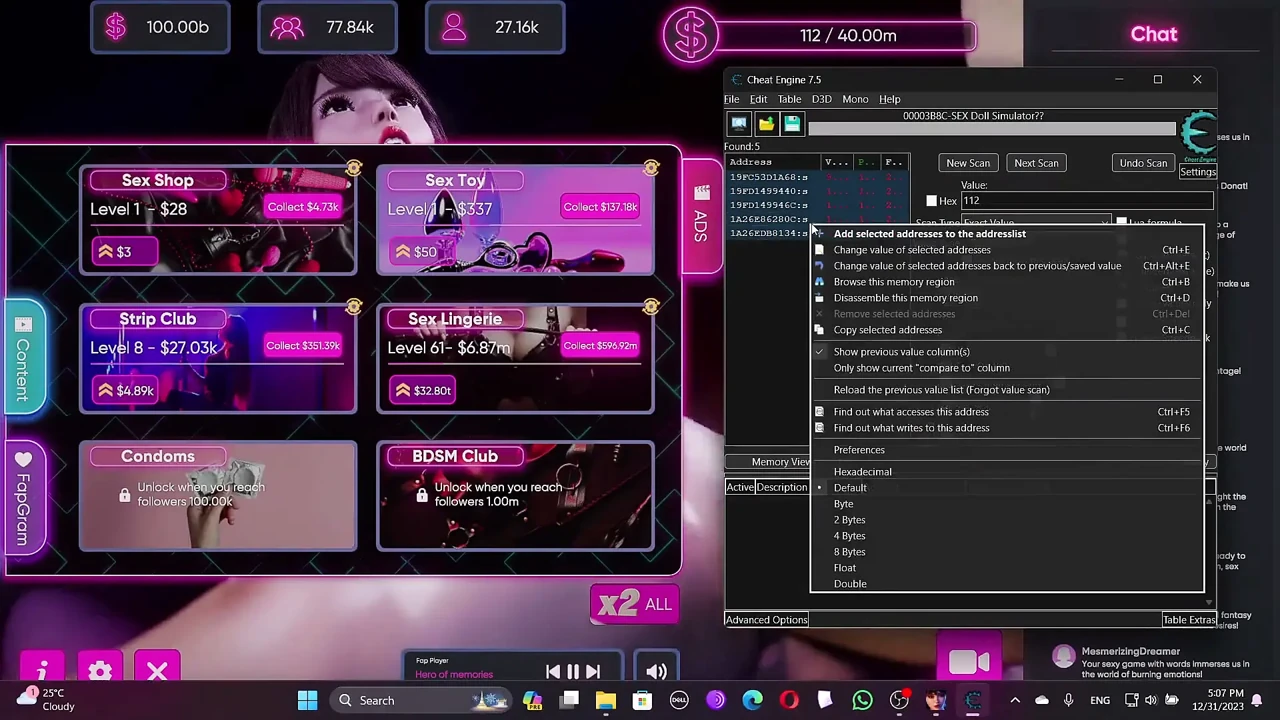
Task: Click the Undo Scan button
Action: click(x=1143, y=163)
